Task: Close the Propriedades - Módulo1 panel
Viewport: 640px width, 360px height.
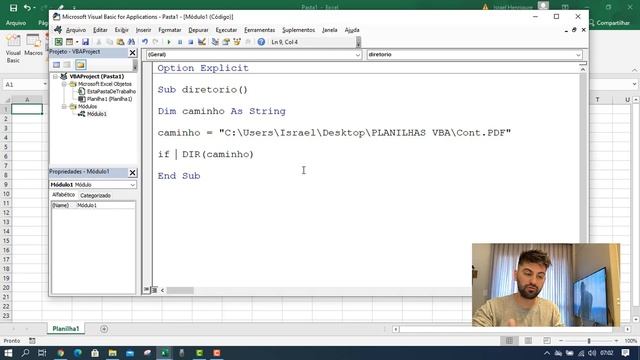Action: tap(133, 173)
